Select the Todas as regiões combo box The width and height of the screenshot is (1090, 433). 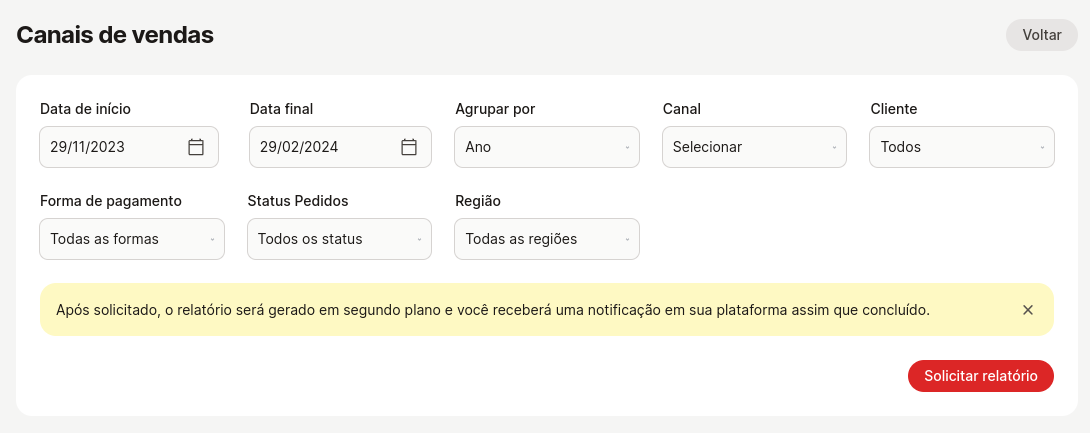coord(547,239)
